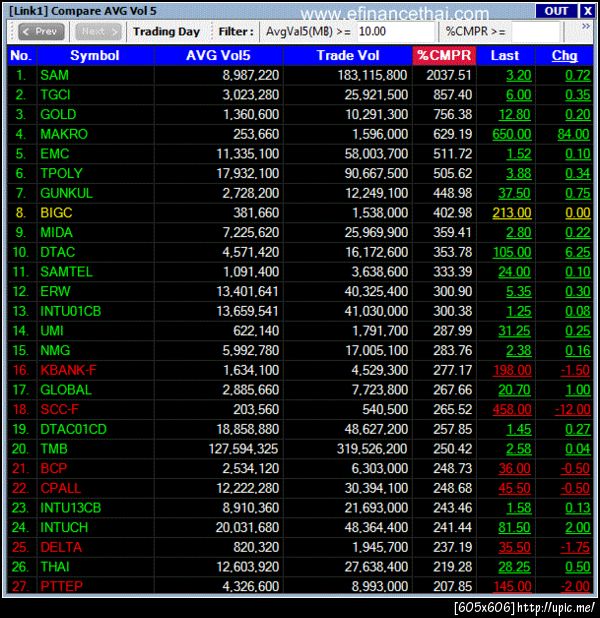The height and width of the screenshot is (618, 600).
Task: Select the UMI symbol
Action: pos(52,331)
